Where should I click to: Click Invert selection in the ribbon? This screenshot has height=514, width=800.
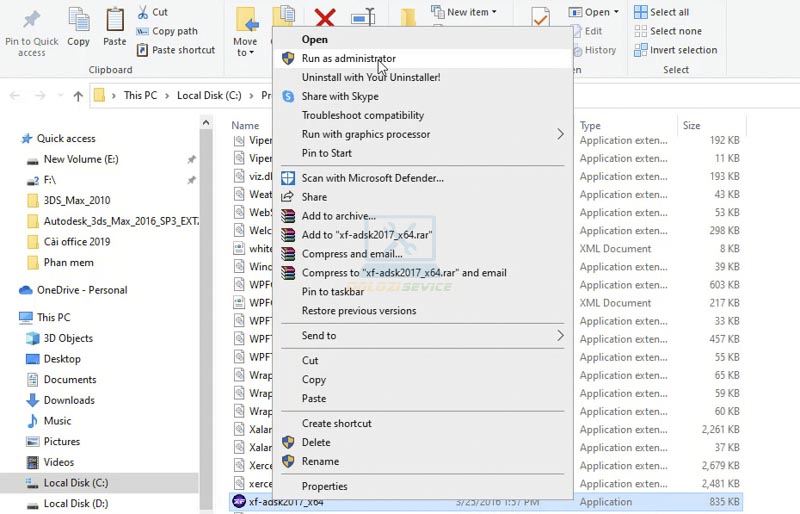pyautogui.click(x=674, y=50)
